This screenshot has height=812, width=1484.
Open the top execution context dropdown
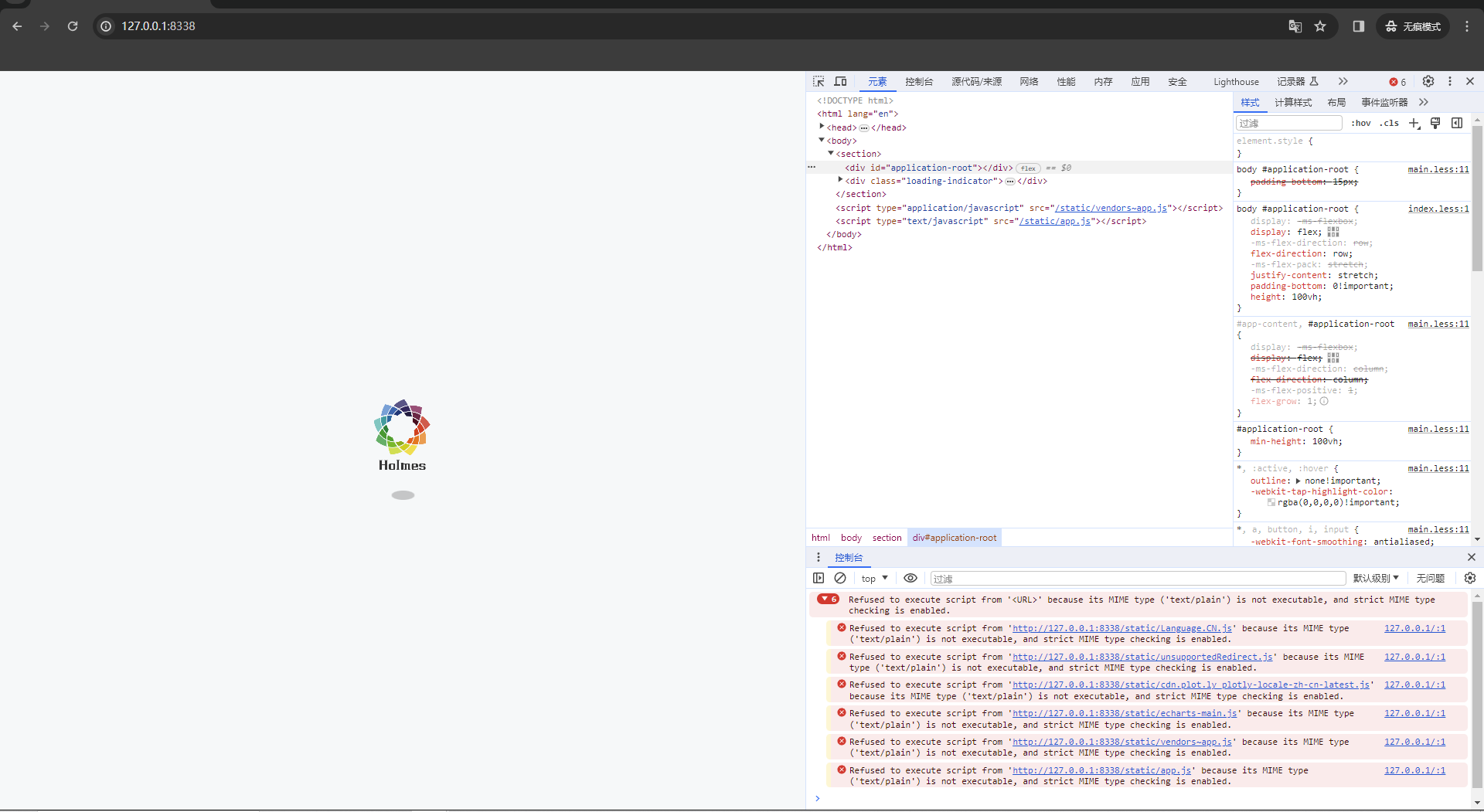[x=874, y=578]
